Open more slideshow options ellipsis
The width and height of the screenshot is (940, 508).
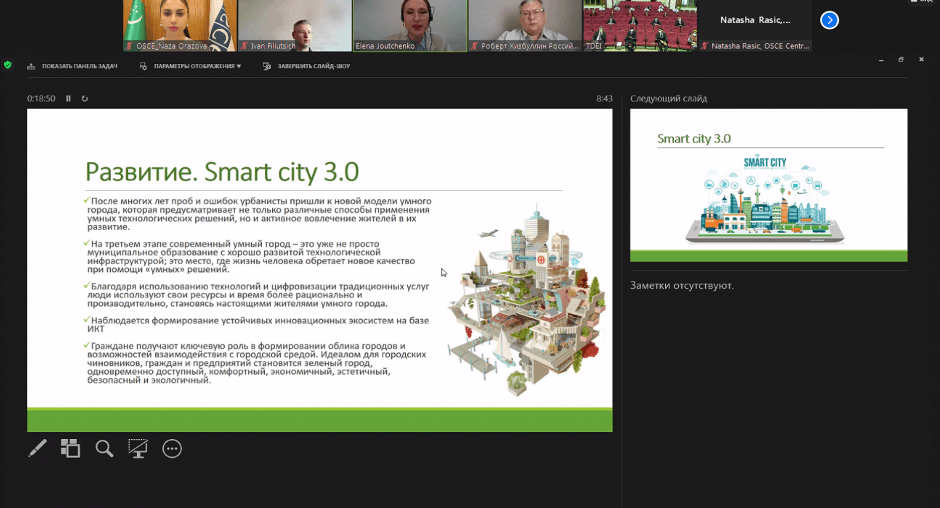tap(172, 449)
